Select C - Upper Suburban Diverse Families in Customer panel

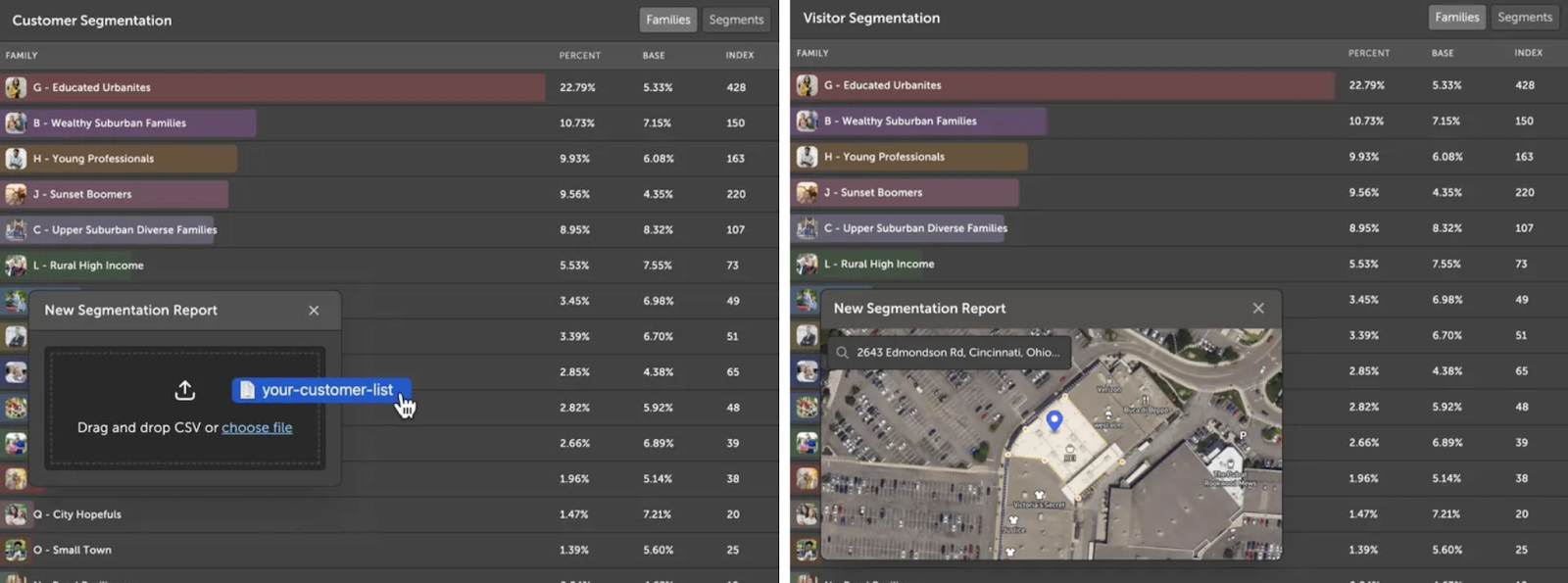[x=389, y=229]
